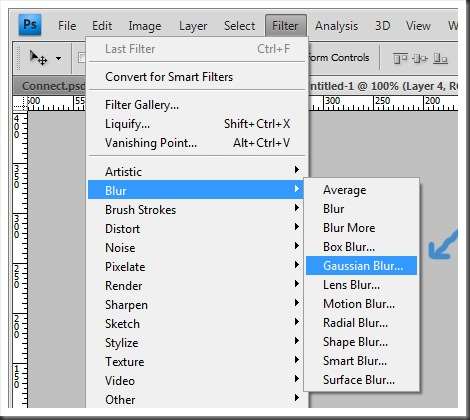Open the Radial Blur dialog
Screen dimensions: 470x420
(x=362, y=323)
